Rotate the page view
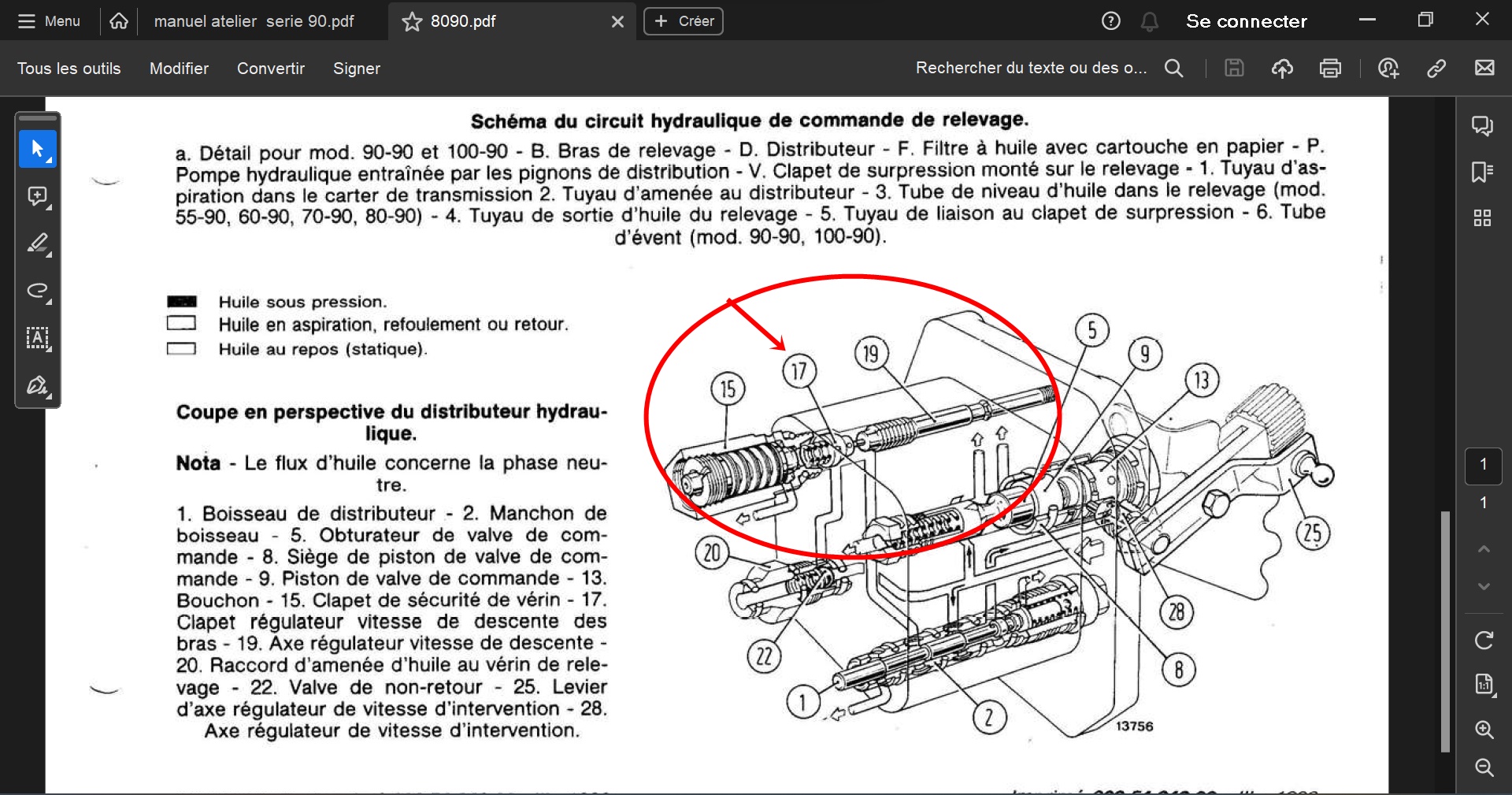 tap(1484, 640)
